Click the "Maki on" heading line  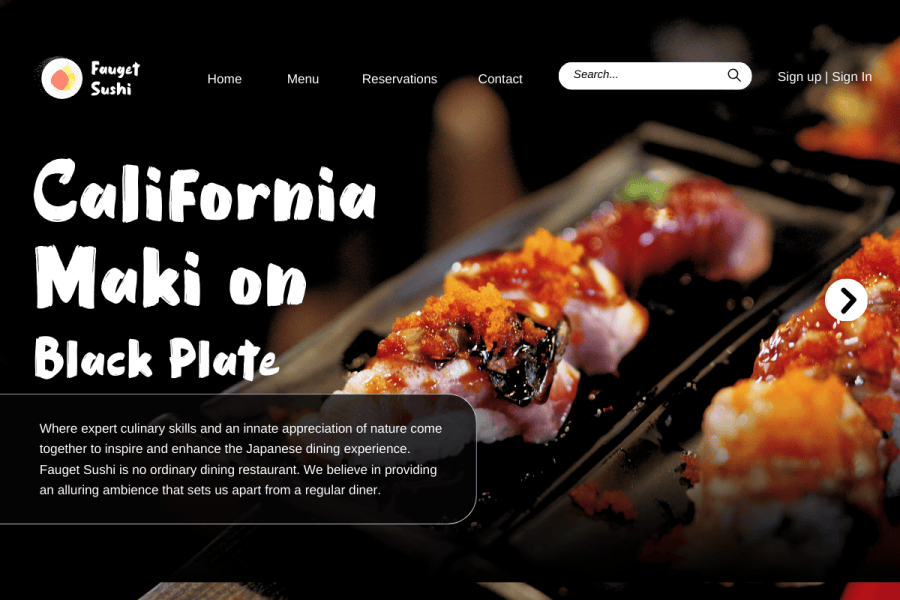(x=170, y=278)
